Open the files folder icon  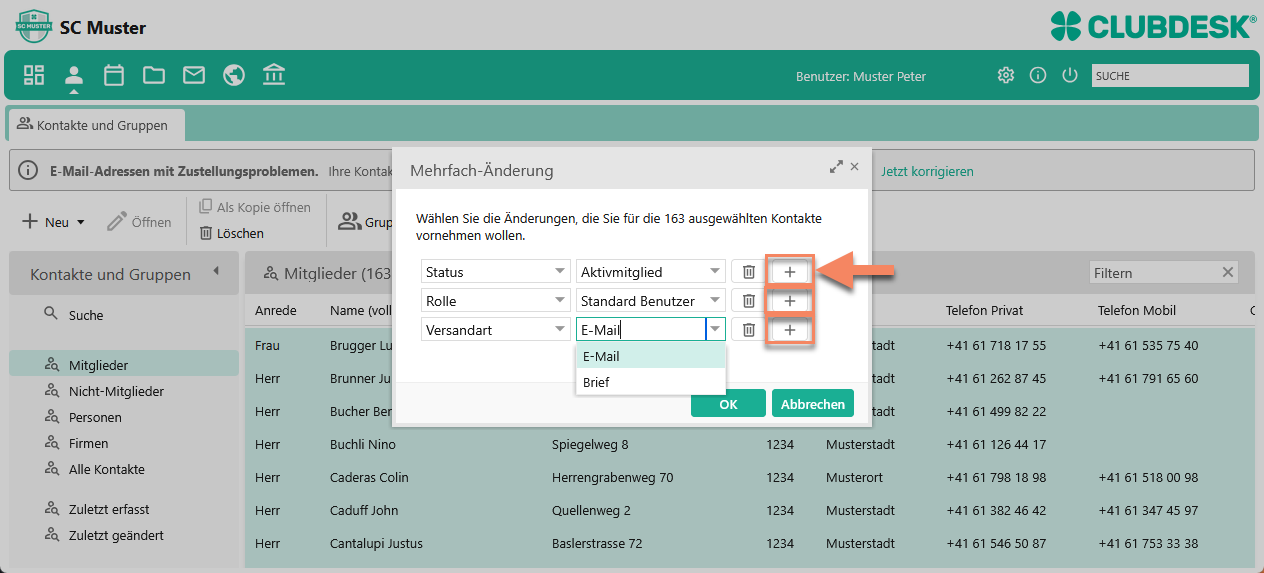tap(154, 75)
